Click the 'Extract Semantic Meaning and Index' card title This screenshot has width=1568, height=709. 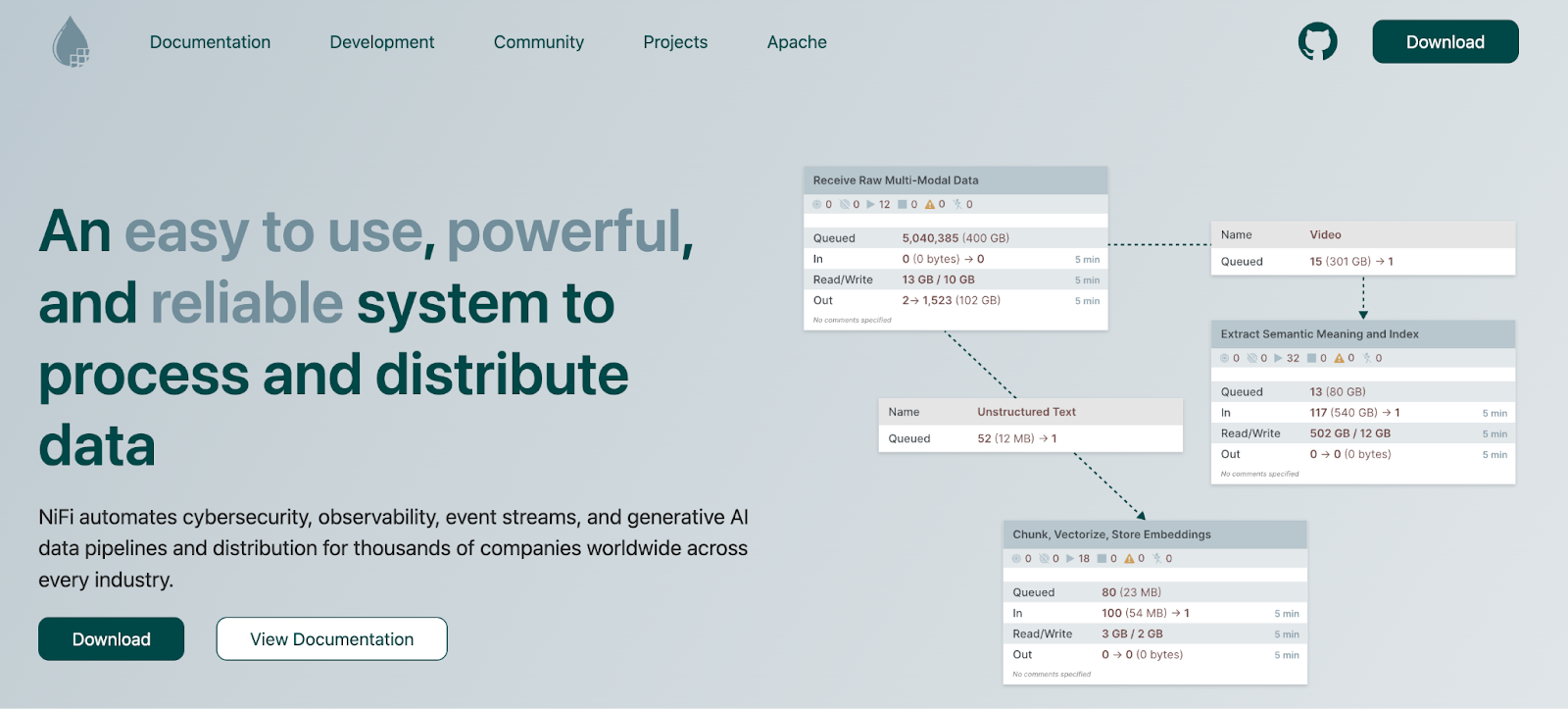click(x=1319, y=334)
